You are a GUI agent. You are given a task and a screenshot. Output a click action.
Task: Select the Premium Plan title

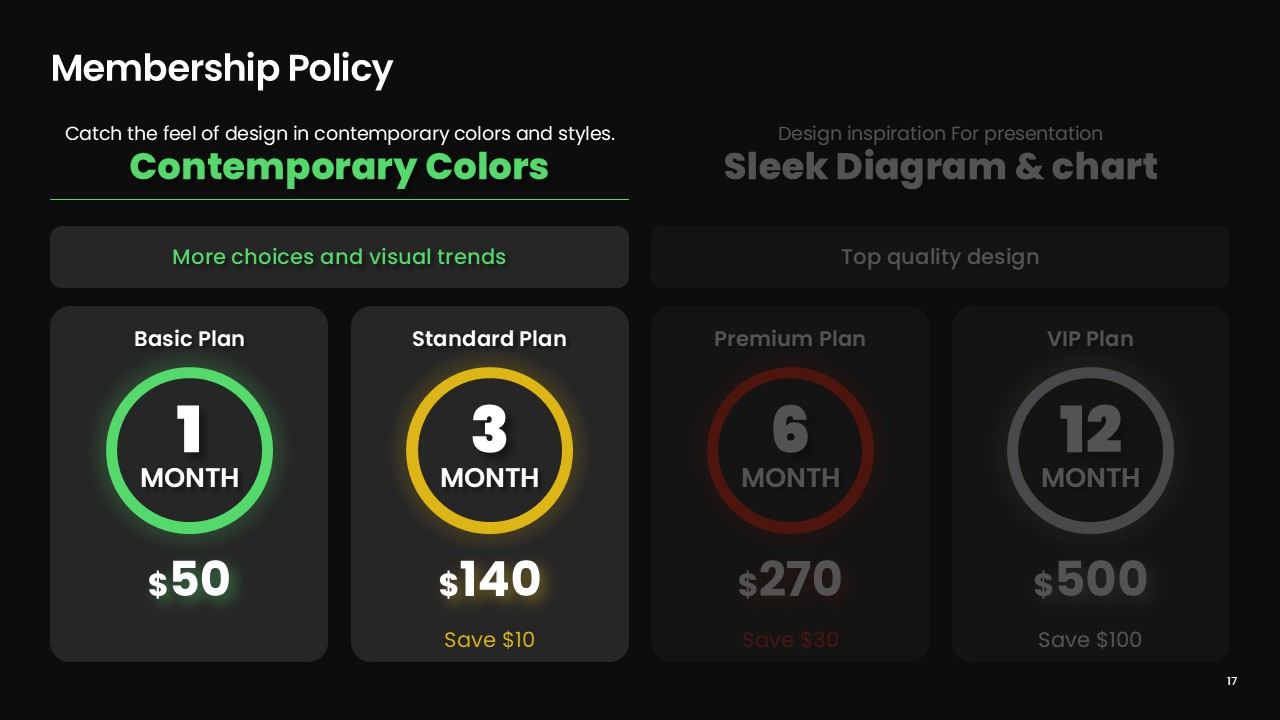coord(790,339)
